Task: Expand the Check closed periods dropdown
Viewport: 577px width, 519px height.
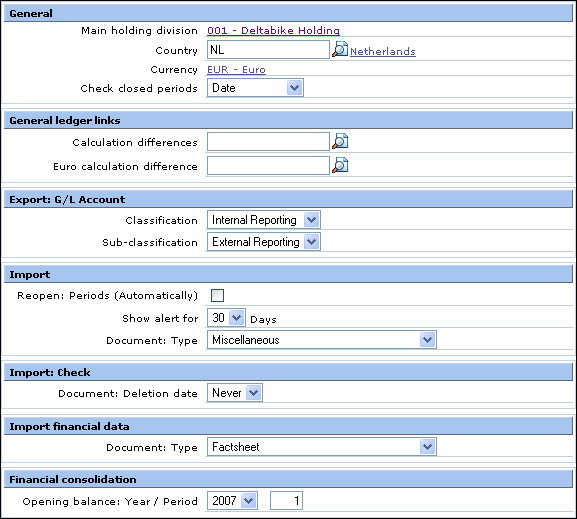Action: (x=255, y=88)
